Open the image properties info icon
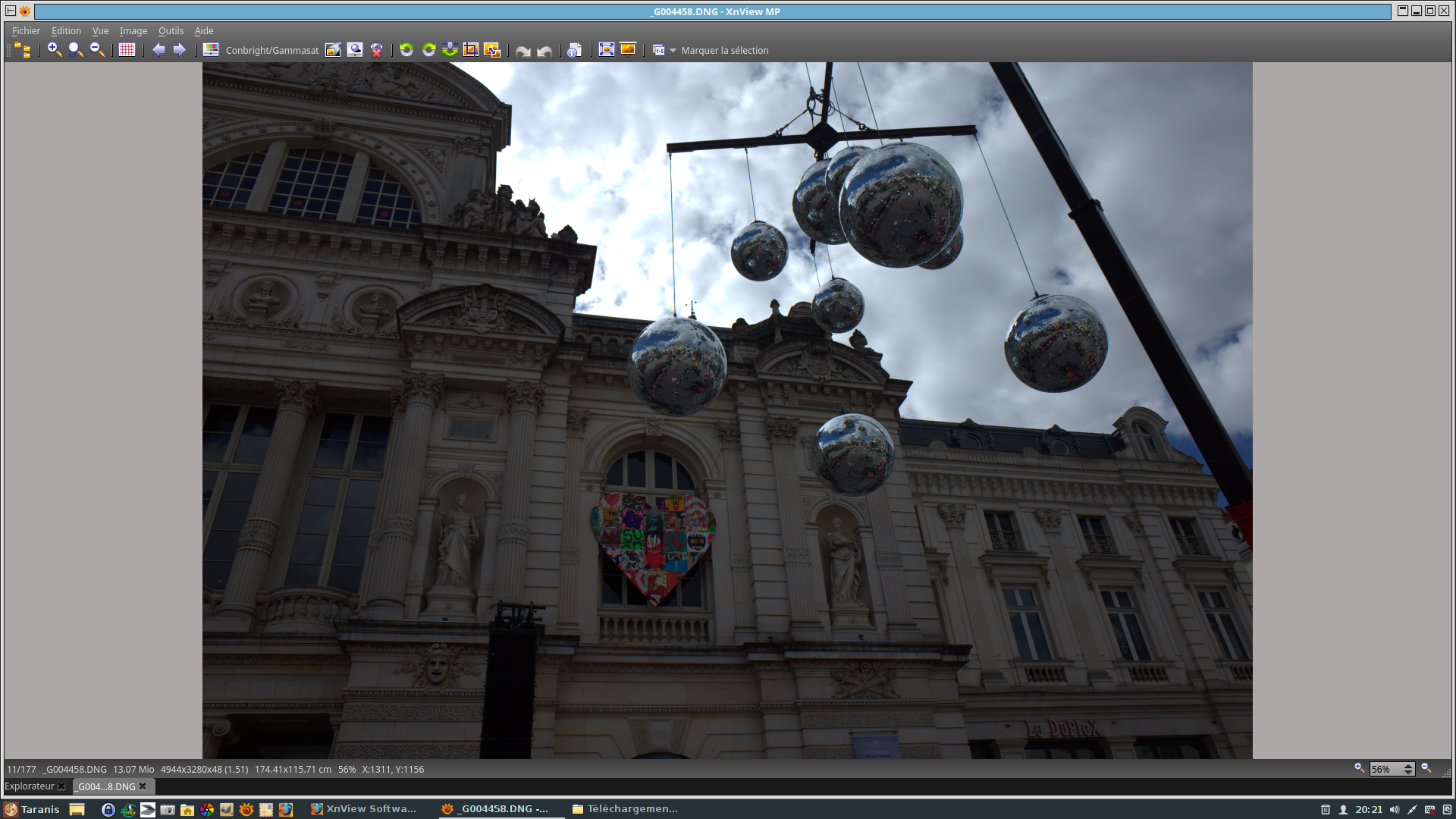Image resolution: width=1456 pixels, height=819 pixels. coord(574,50)
